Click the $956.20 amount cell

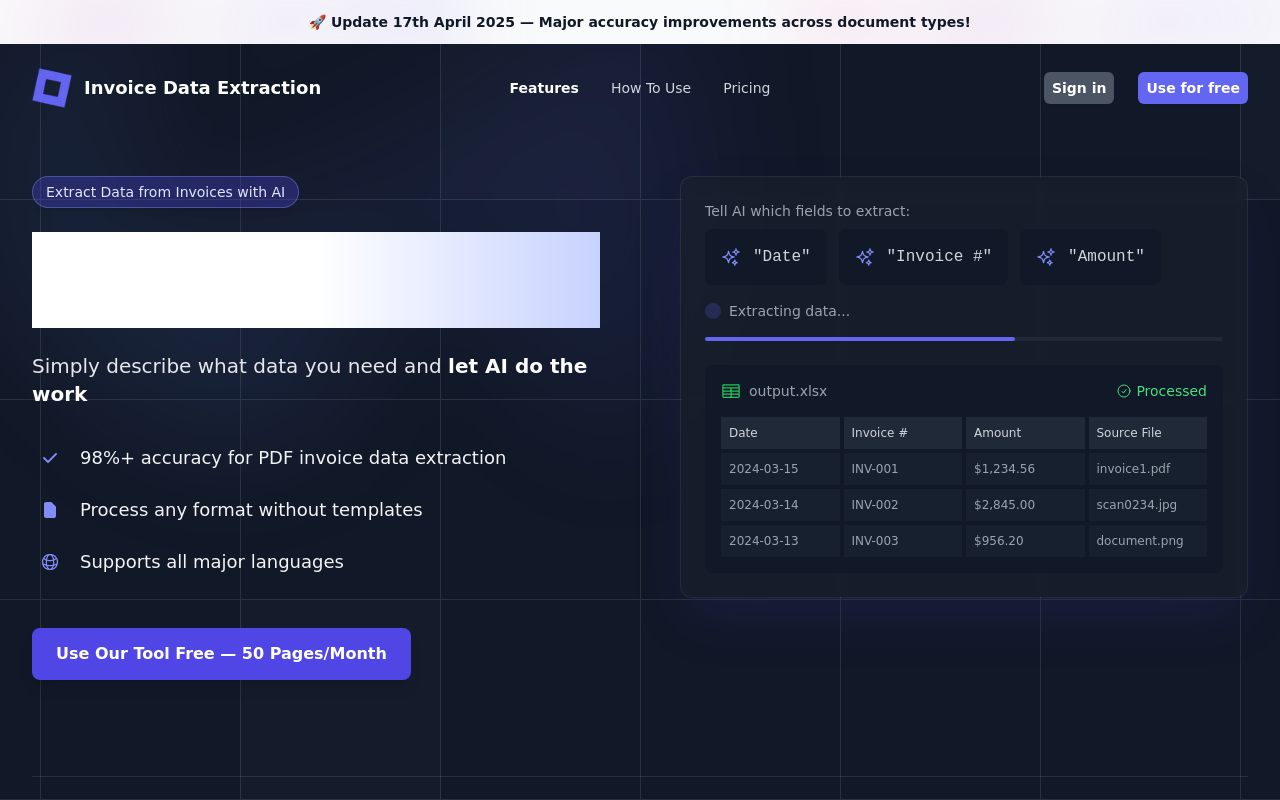(x=1025, y=541)
